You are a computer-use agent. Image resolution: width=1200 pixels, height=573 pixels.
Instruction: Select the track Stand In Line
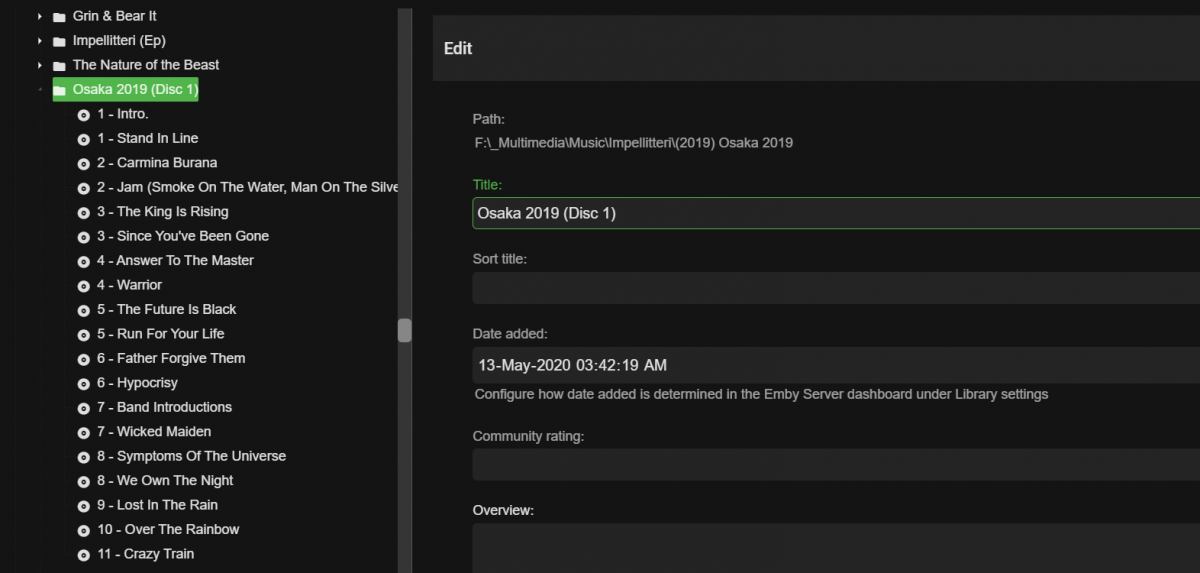[x=157, y=138]
